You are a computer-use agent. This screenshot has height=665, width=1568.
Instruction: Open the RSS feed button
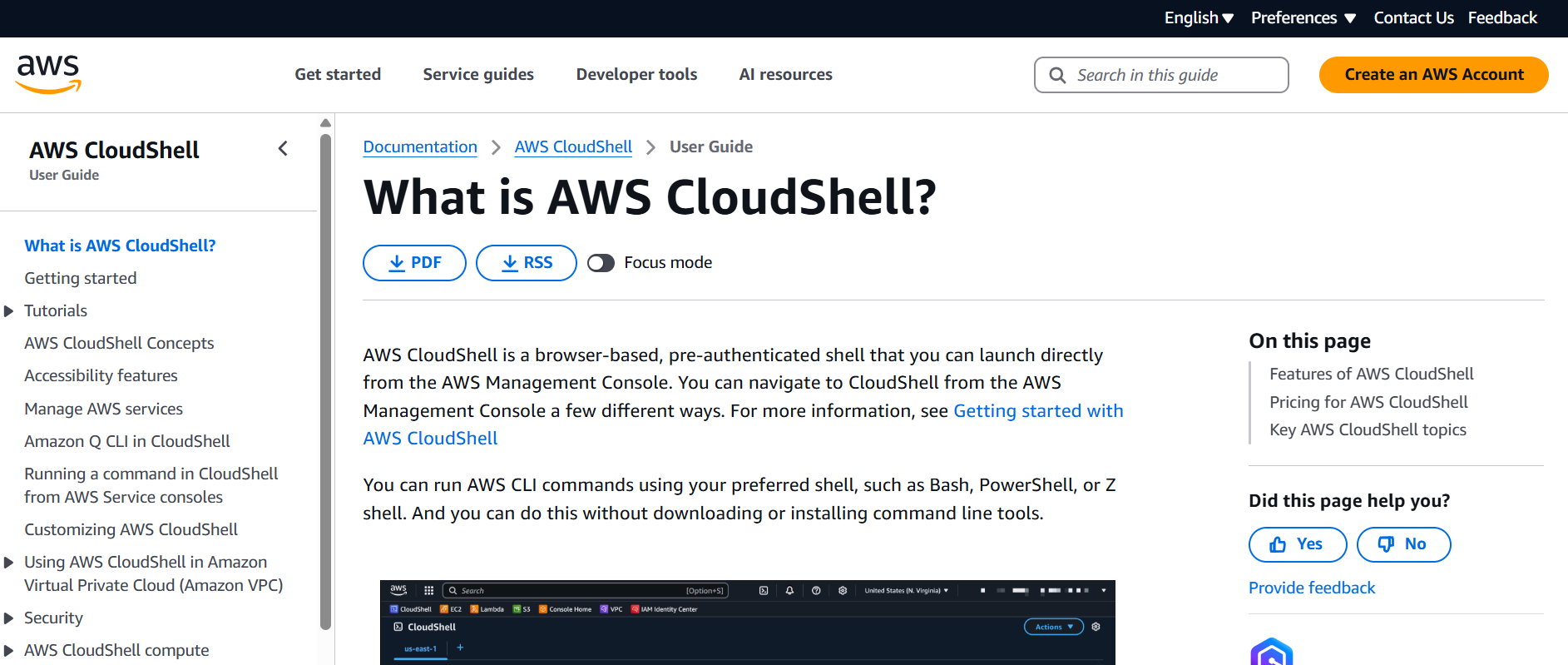(526, 263)
